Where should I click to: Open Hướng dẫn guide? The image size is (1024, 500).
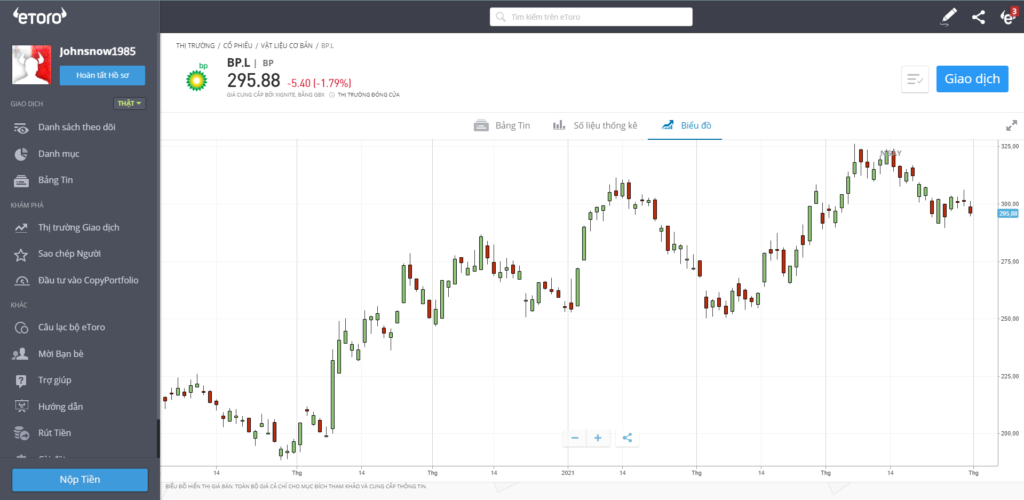point(61,407)
